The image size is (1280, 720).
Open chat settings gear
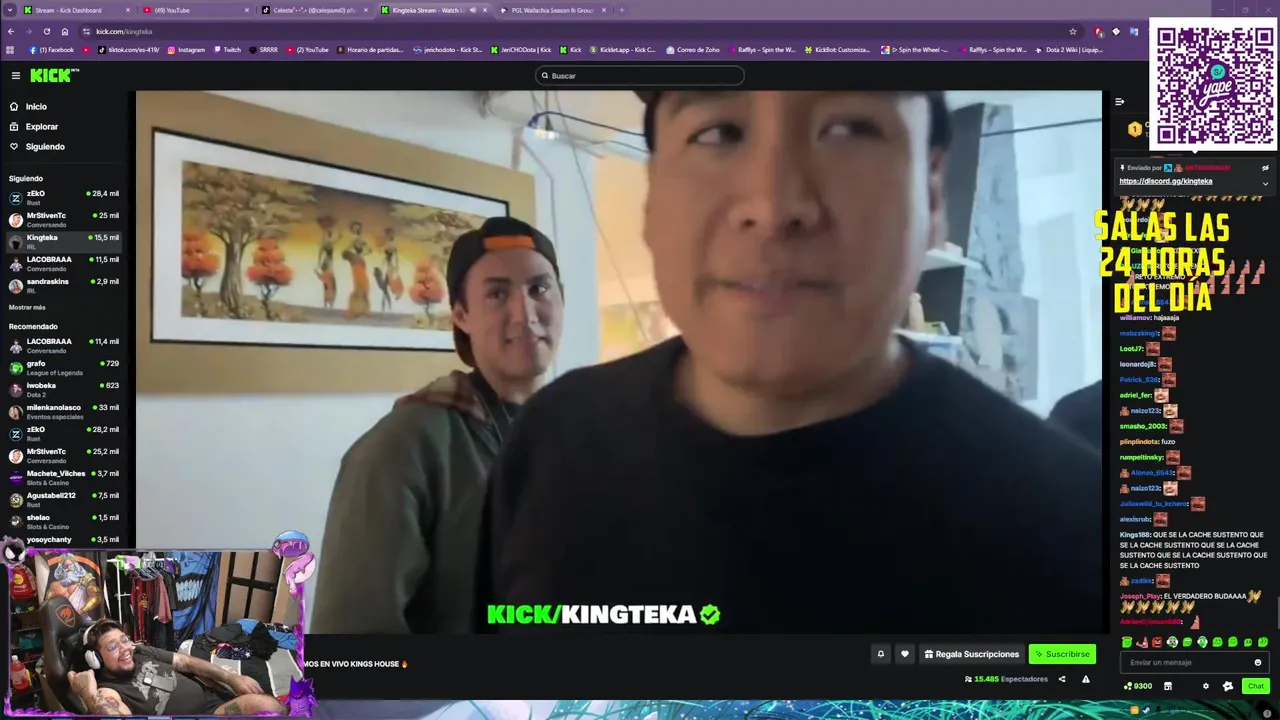coord(1205,686)
